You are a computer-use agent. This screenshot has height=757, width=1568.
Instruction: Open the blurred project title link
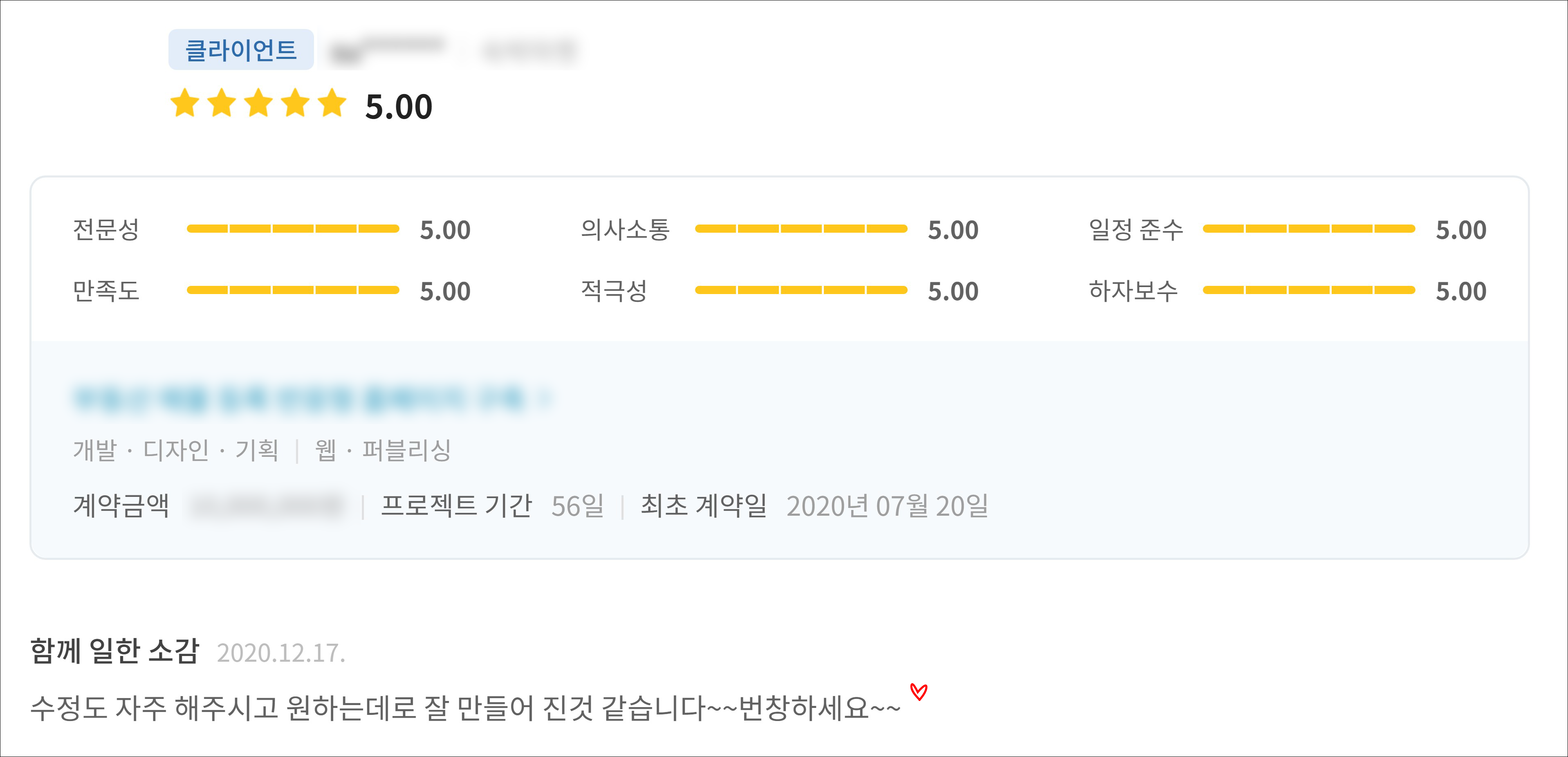point(298,398)
